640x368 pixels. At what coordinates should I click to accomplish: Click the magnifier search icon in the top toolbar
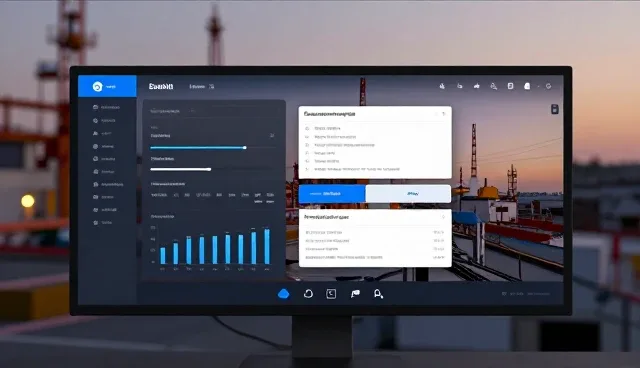tap(493, 86)
